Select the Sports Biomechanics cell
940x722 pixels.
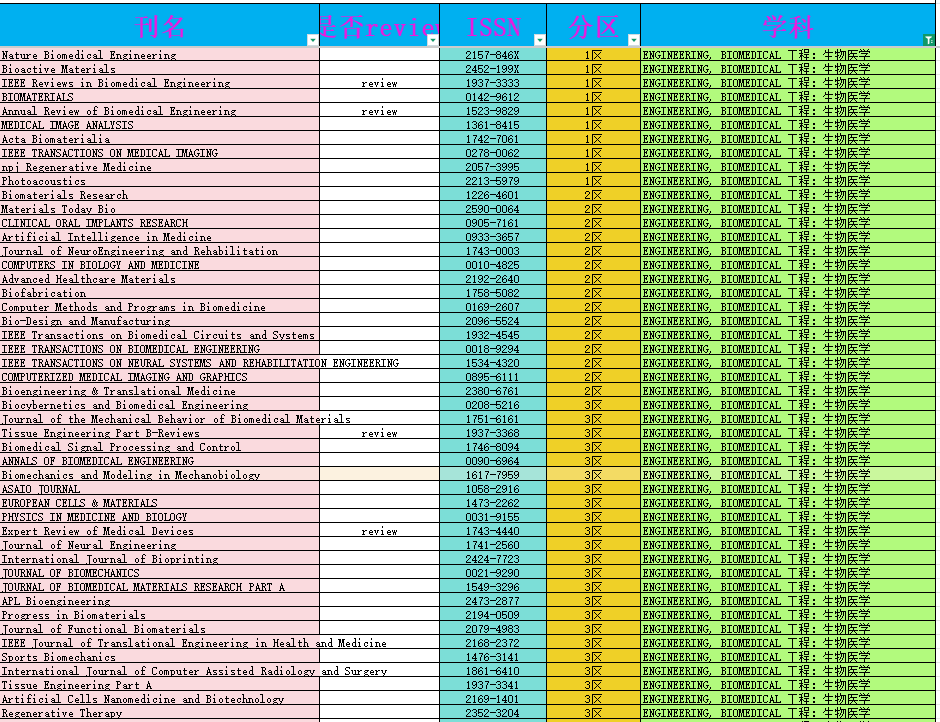click(159, 657)
